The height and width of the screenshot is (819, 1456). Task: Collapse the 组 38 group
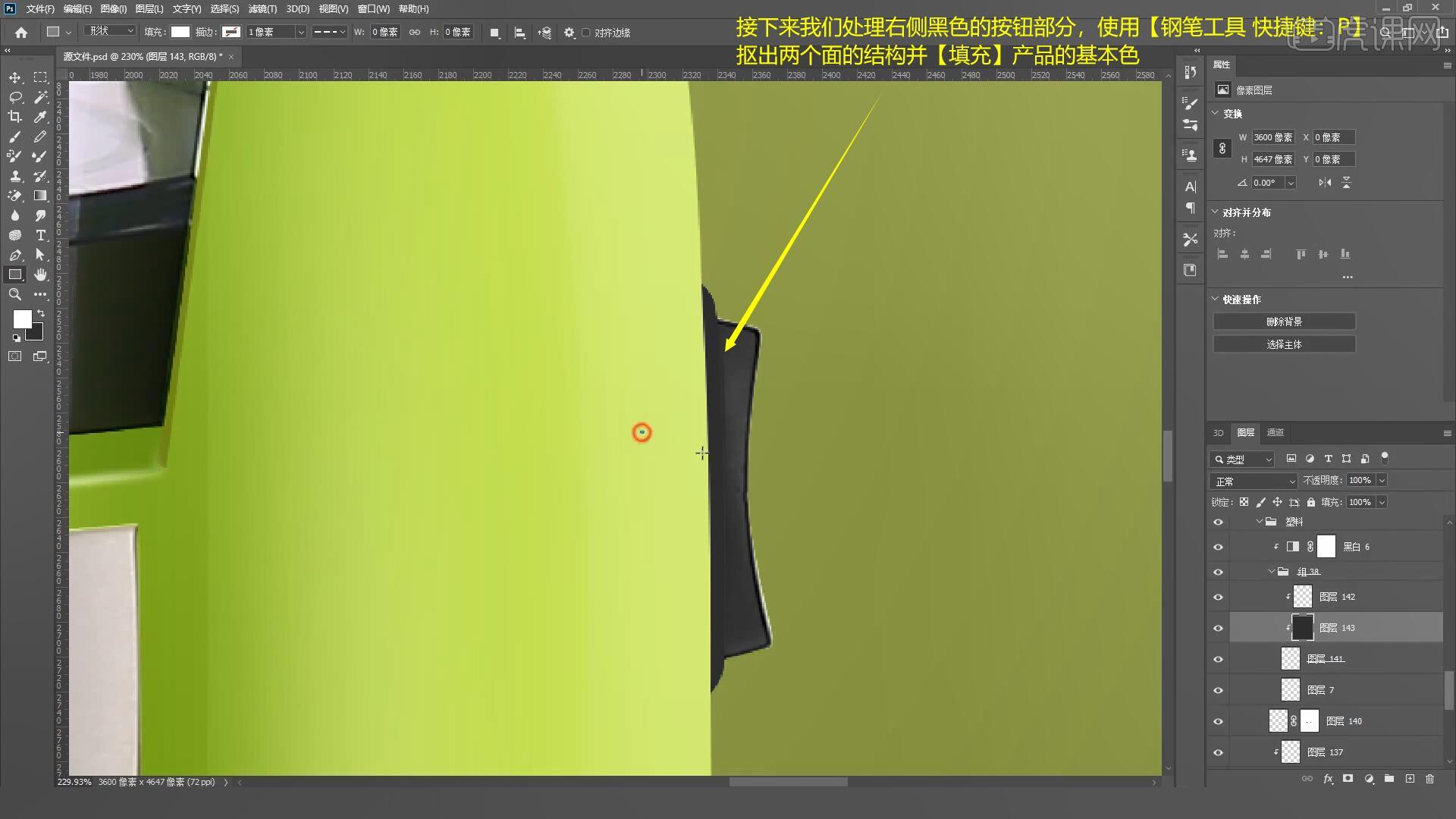[1272, 572]
